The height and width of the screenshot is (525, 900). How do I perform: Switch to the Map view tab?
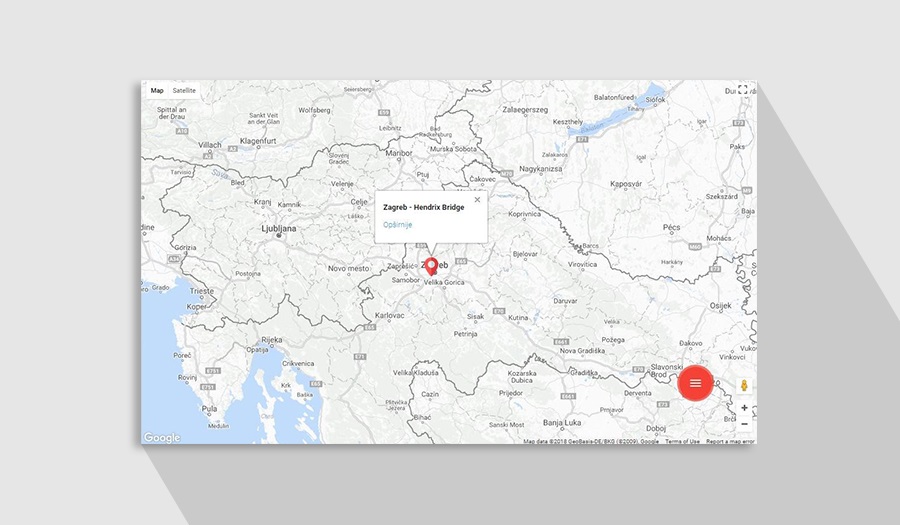pyautogui.click(x=157, y=91)
